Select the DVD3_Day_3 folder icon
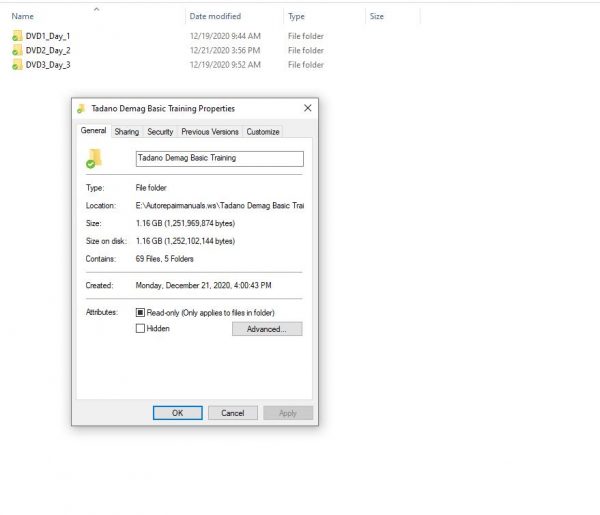The image size is (600, 515). click(17, 65)
